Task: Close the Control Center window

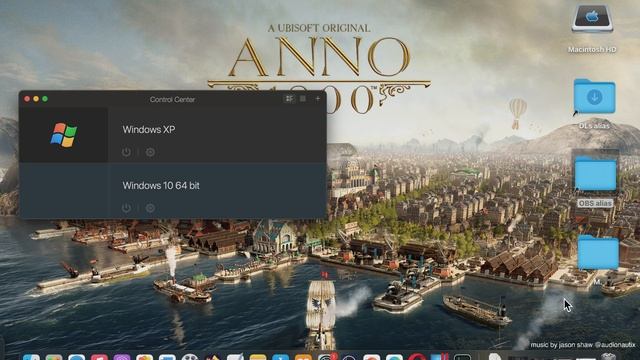Action: [27, 99]
